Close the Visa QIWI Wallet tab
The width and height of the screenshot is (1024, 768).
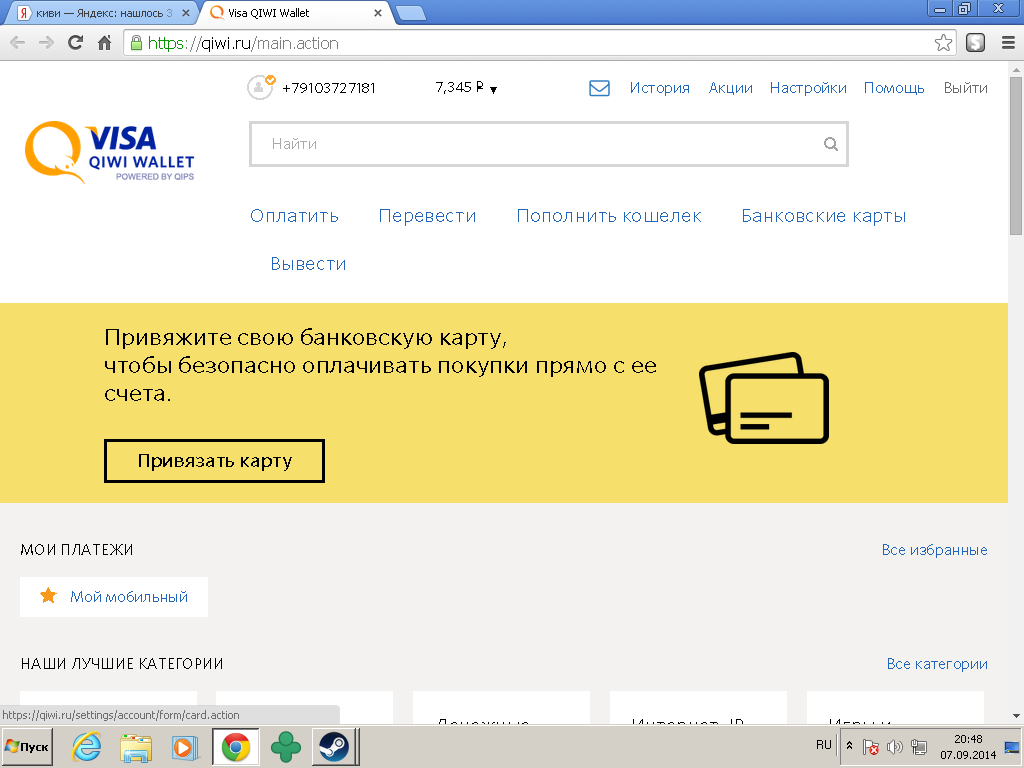coord(377,13)
